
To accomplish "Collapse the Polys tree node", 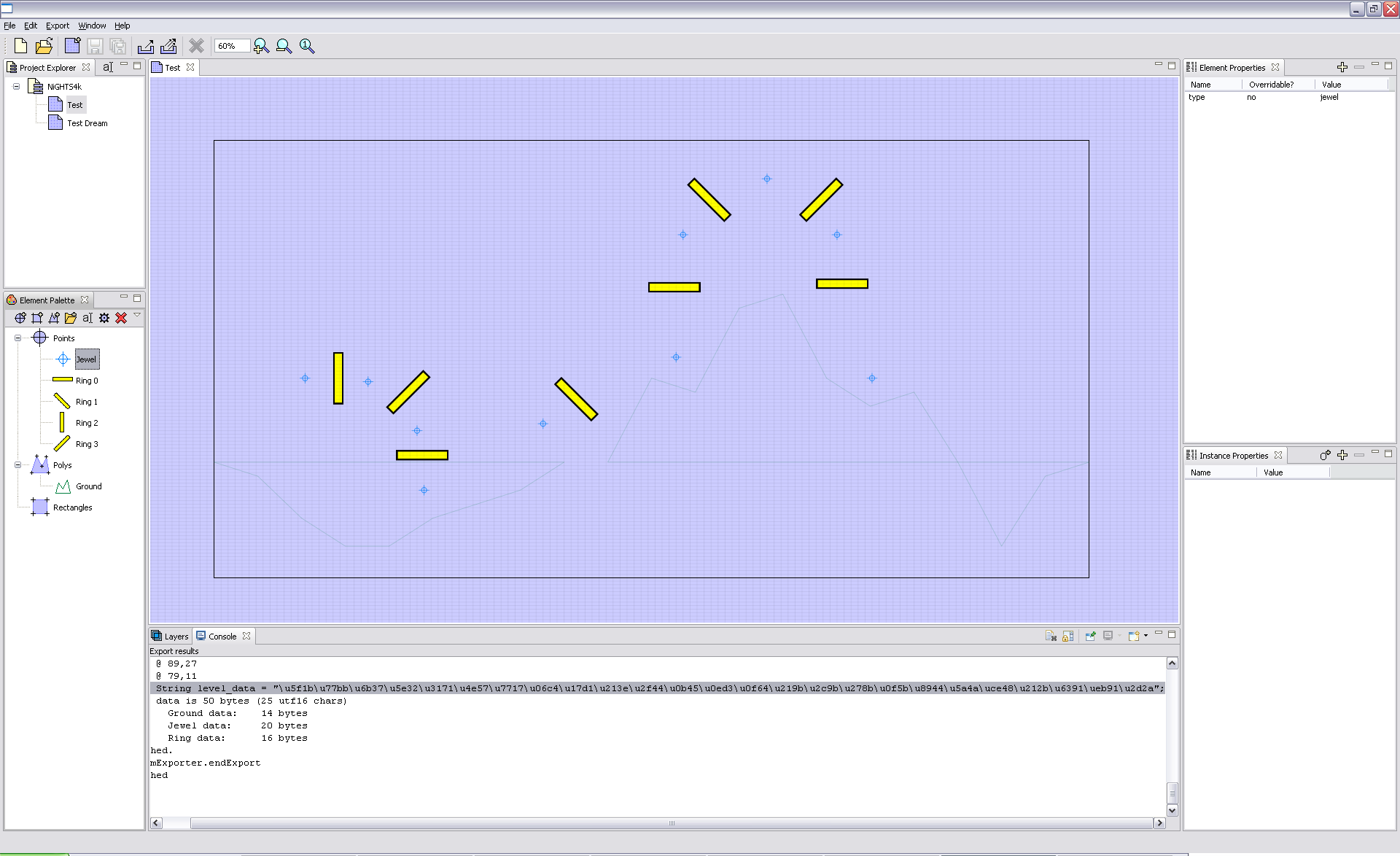I will pos(18,465).
